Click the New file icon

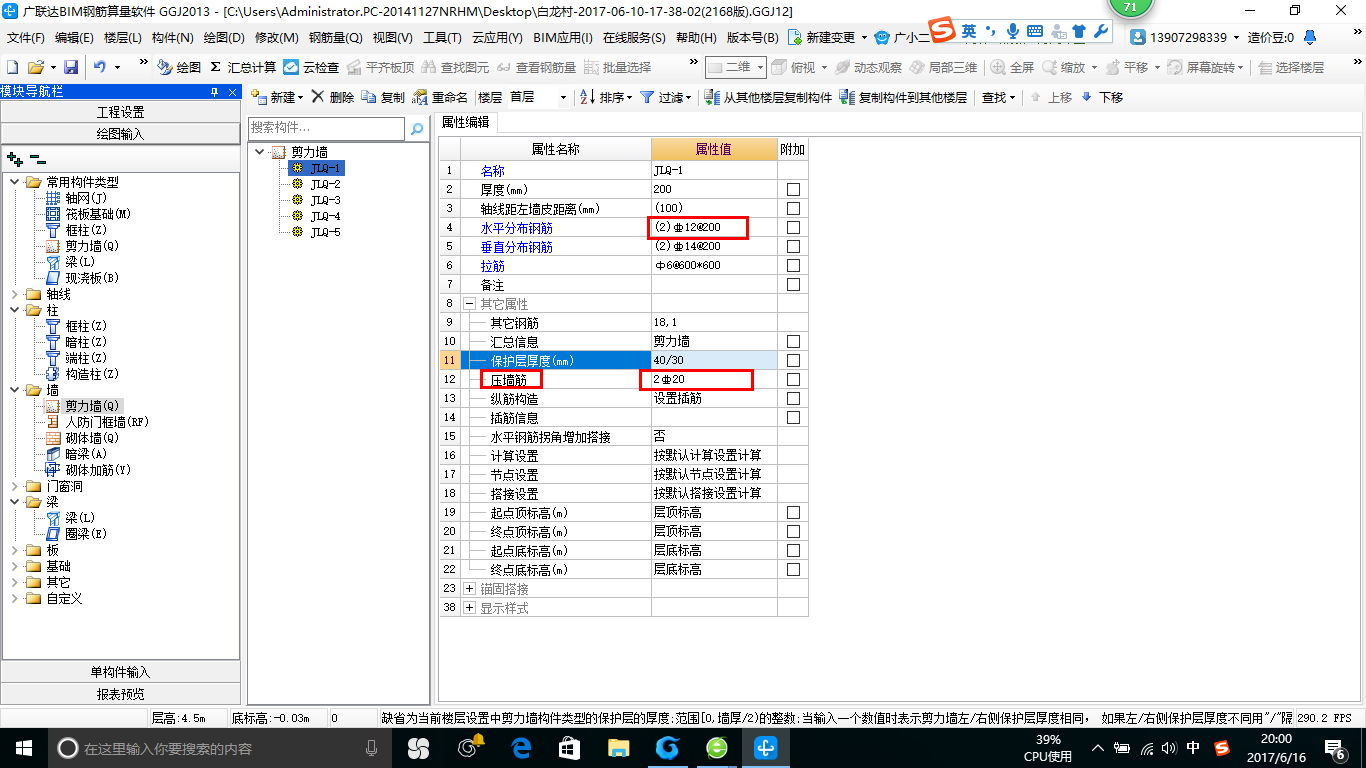(x=12, y=67)
